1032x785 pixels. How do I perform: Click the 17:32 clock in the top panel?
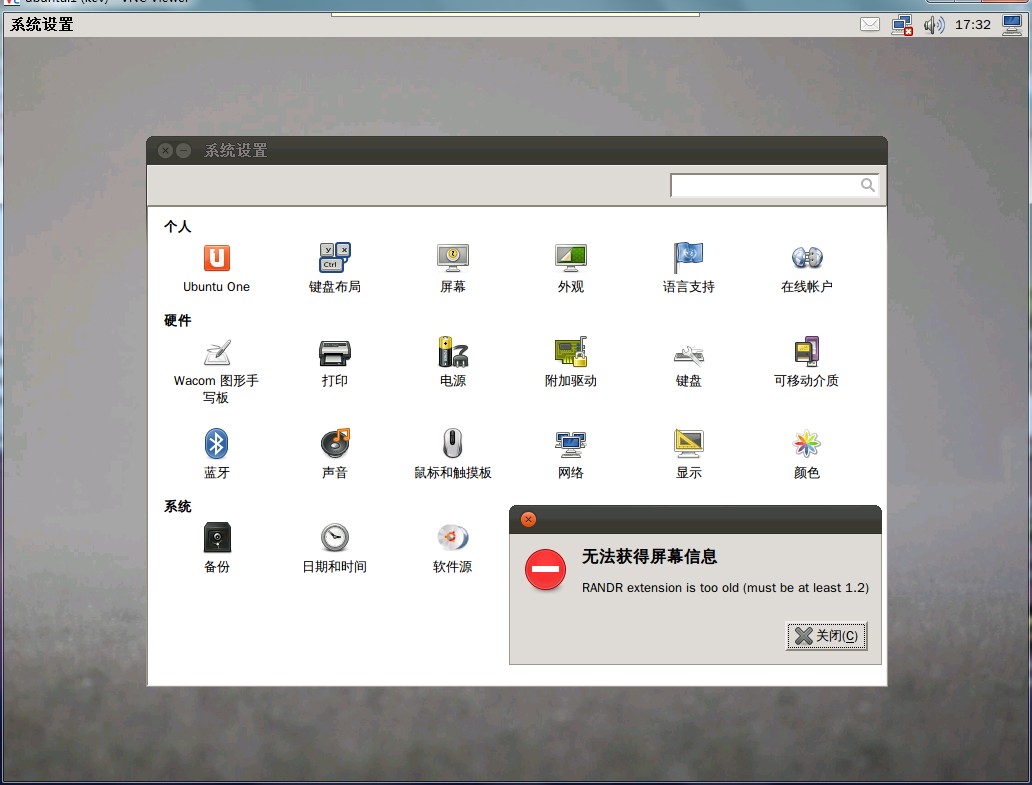[x=973, y=25]
